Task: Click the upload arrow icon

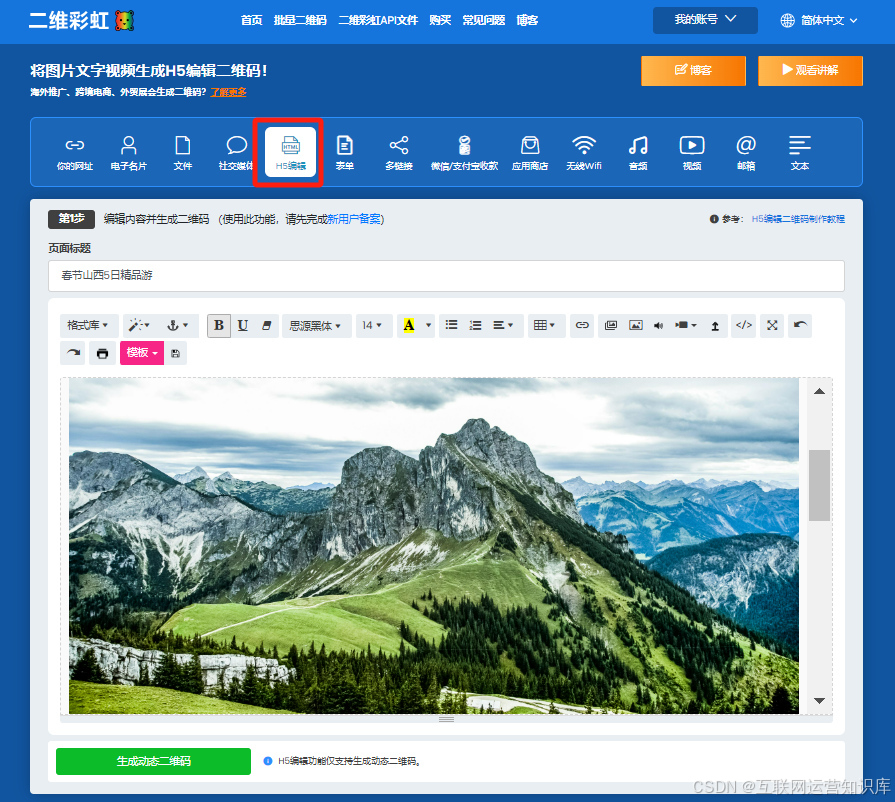Action: point(715,325)
